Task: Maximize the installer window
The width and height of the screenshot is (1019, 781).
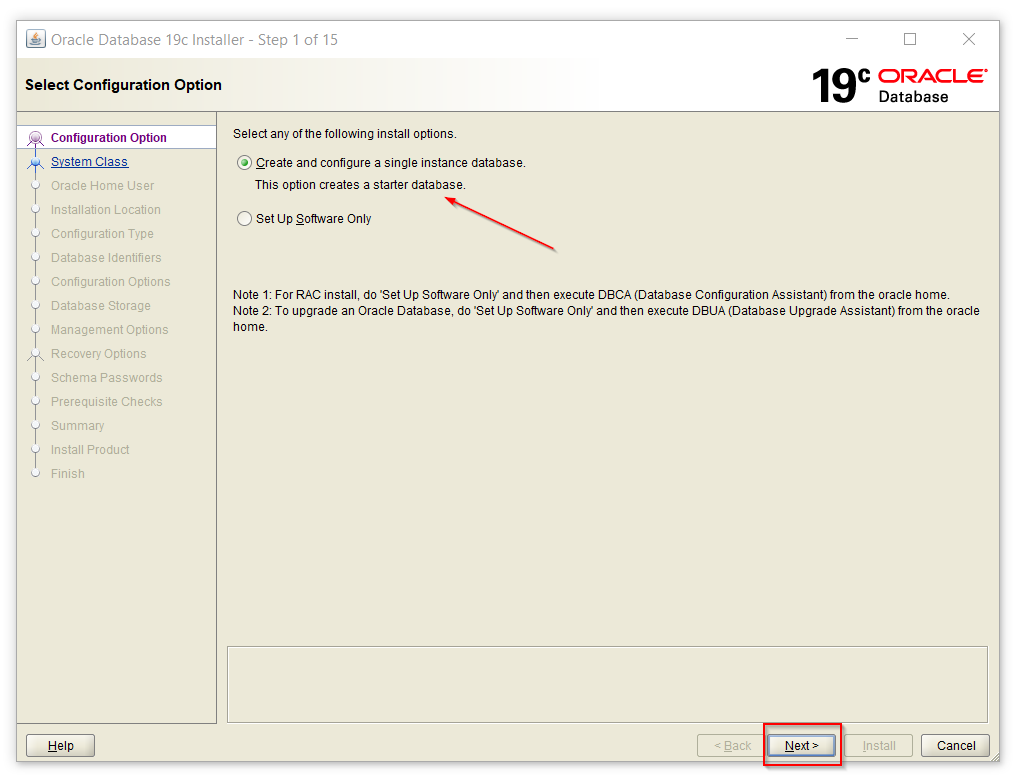Action: point(909,39)
